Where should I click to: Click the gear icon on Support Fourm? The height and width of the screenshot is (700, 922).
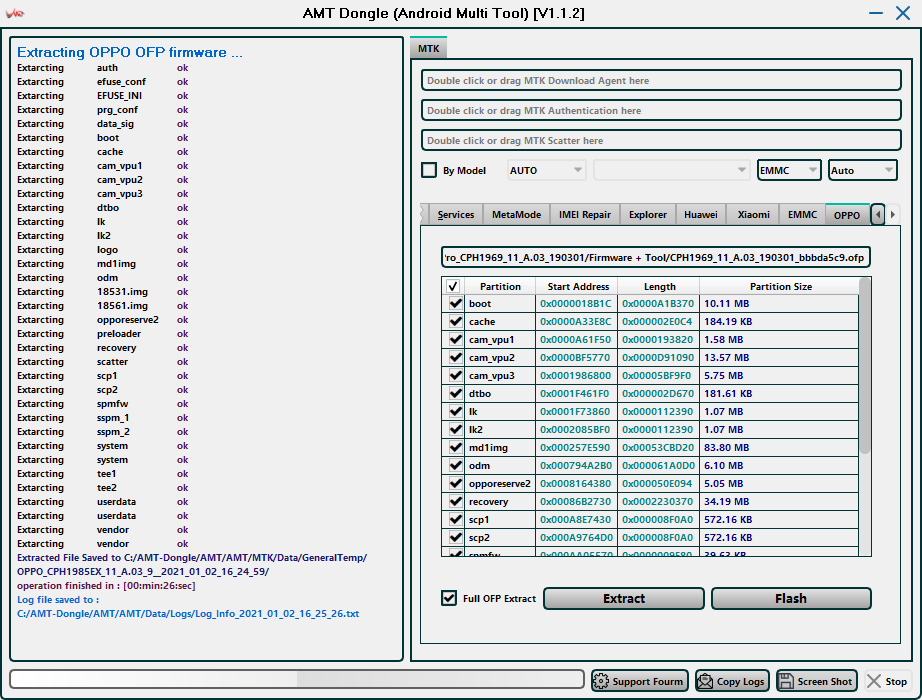coord(600,681)
